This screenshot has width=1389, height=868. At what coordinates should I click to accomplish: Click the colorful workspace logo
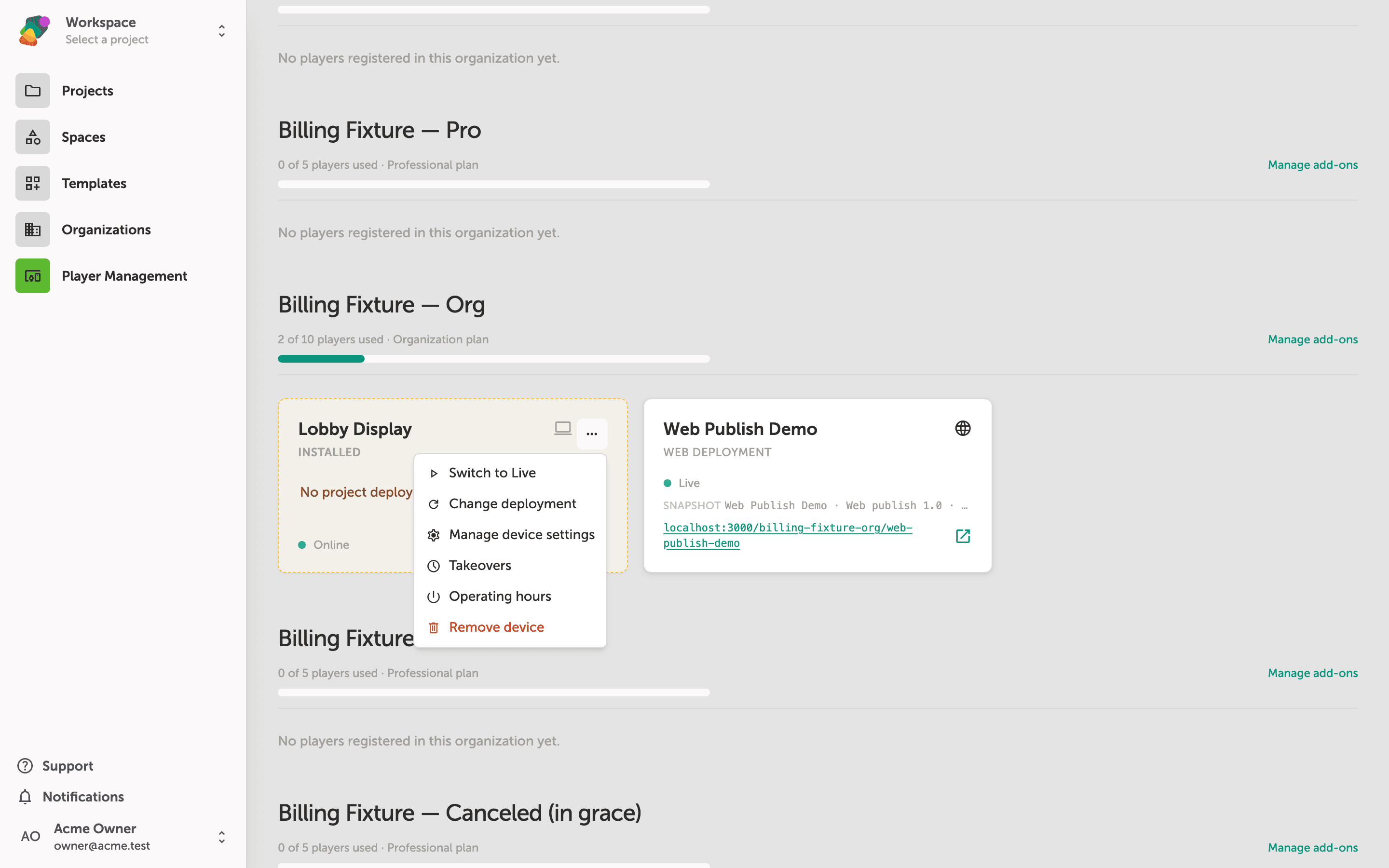[34, 31]
